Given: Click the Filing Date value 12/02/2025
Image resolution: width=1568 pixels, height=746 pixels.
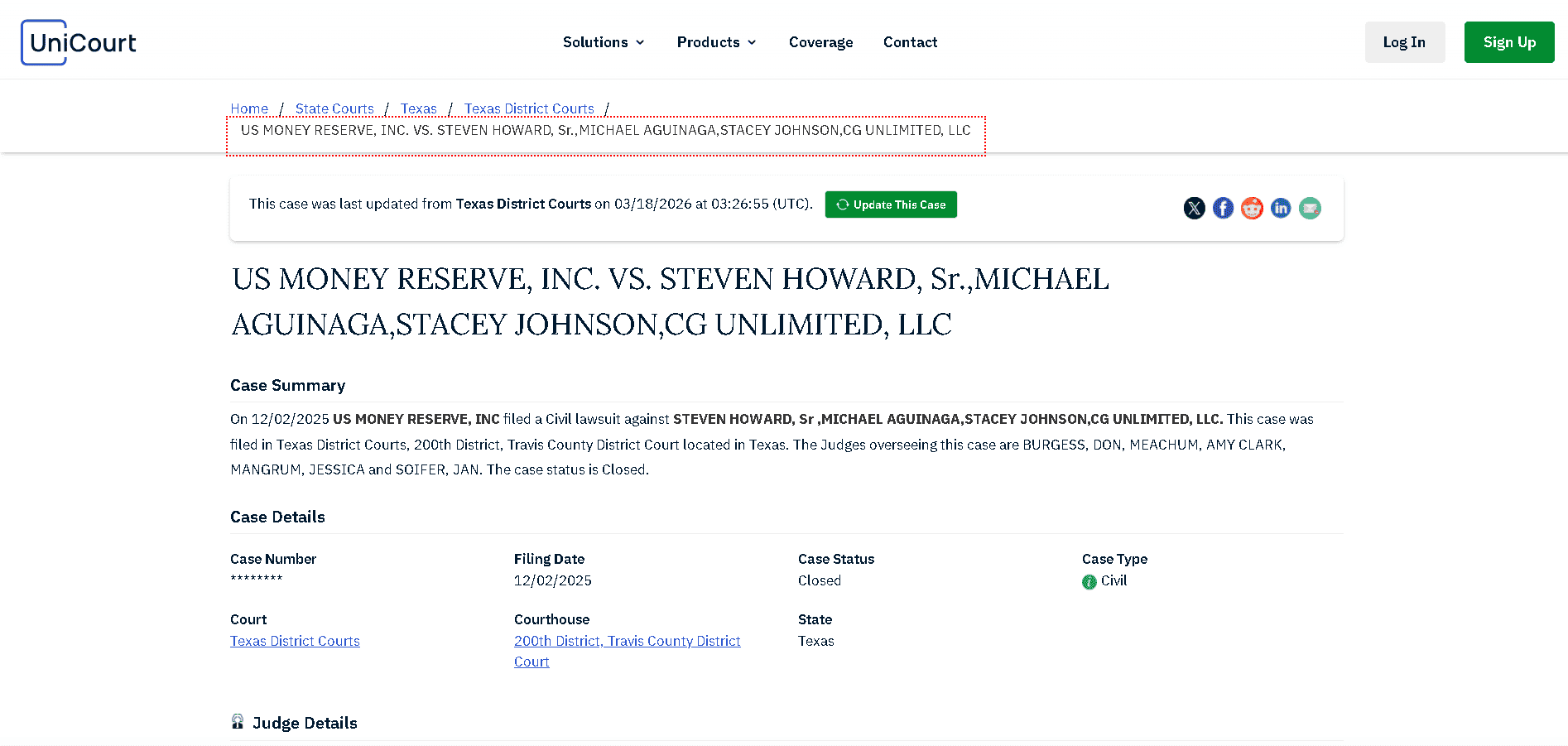Looking at the screenshot, I should point(552,580).
